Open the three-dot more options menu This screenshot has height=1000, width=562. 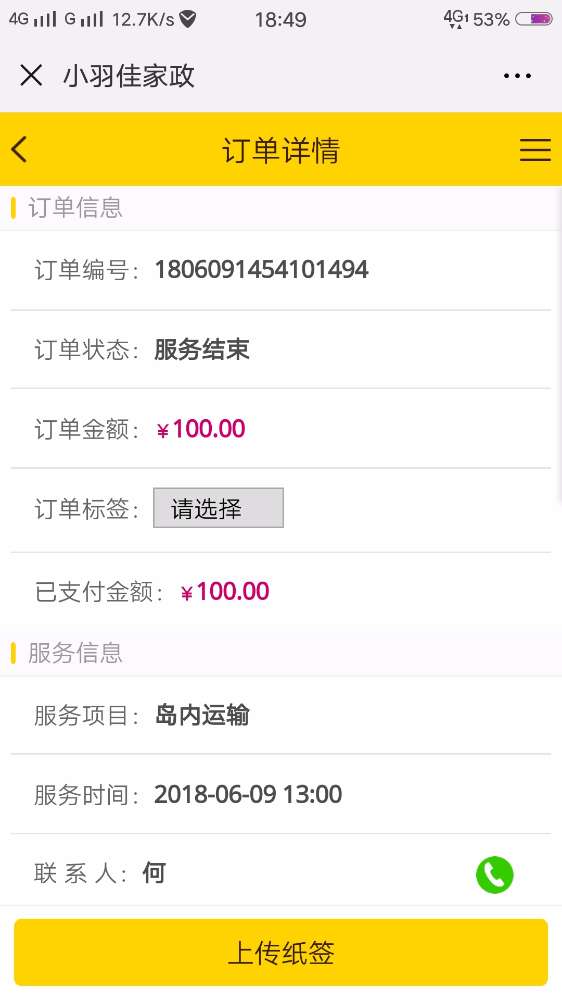[x=517, y=76]
